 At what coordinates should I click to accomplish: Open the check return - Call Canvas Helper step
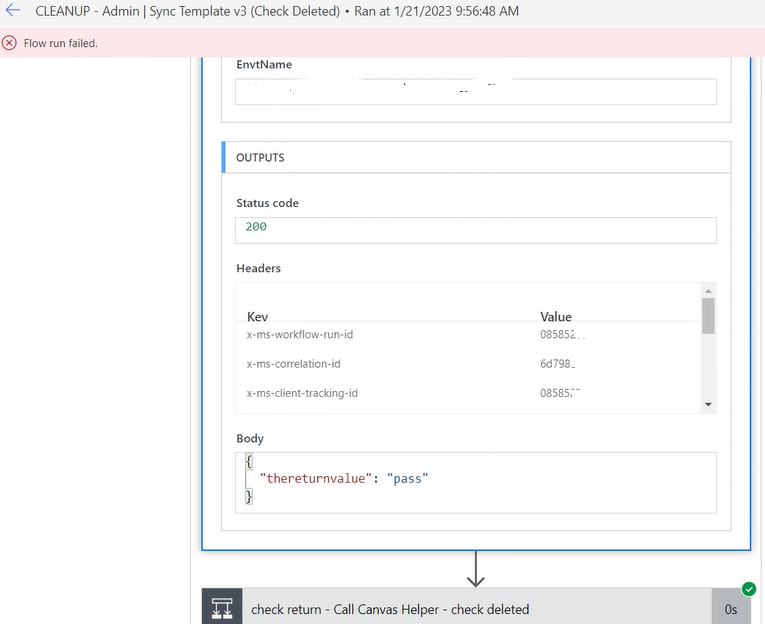coord(476,607)
